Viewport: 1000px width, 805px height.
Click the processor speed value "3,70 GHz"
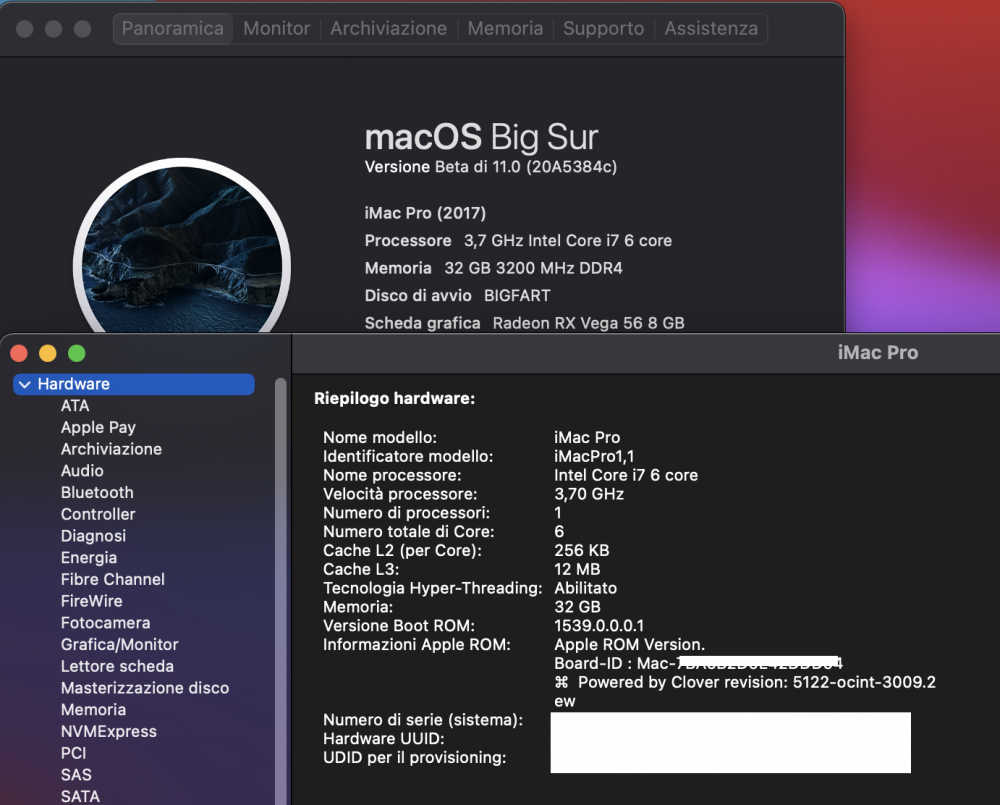[x=589, y=494]
